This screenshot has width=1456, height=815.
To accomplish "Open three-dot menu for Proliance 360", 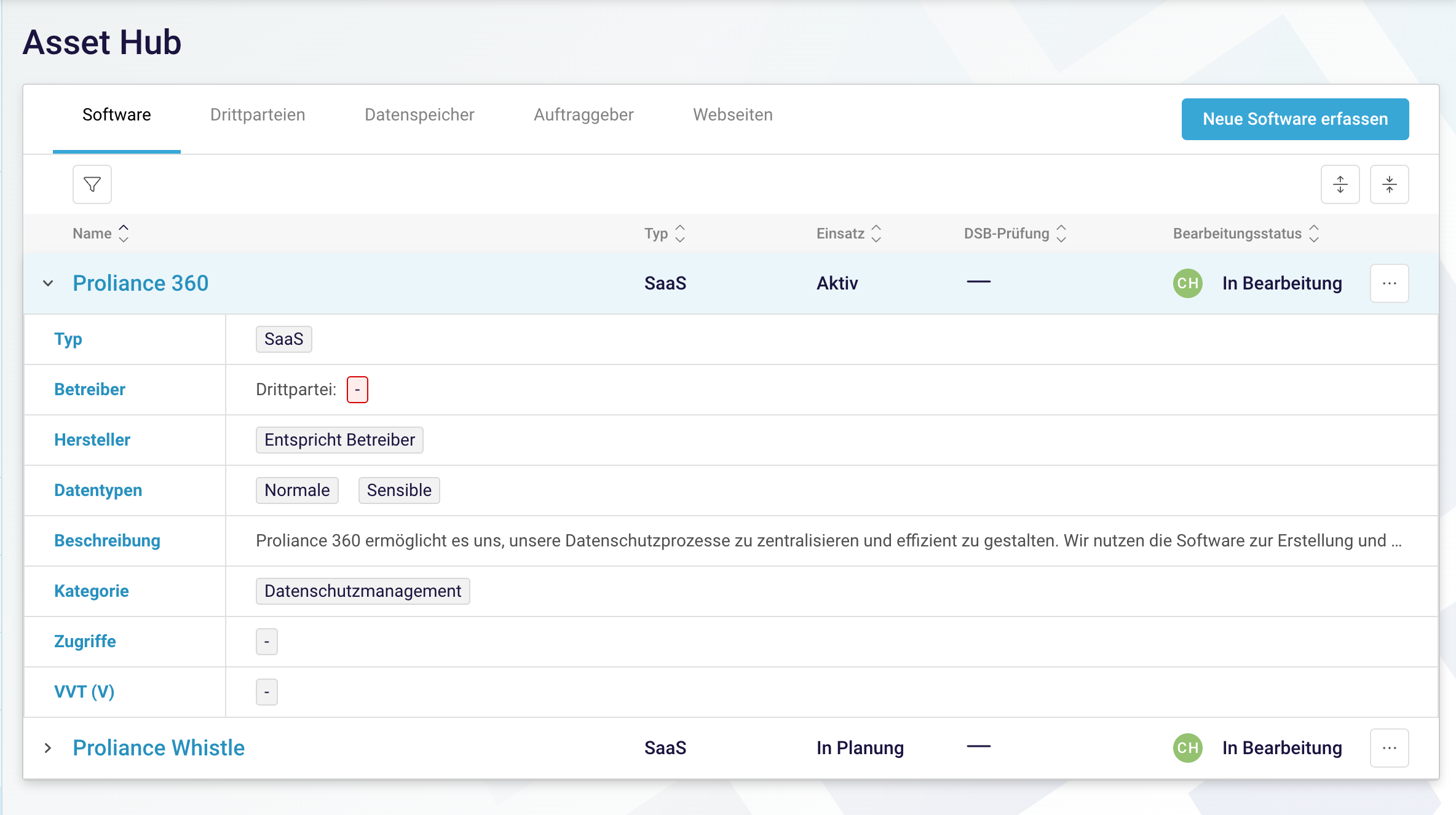I will tap(1389, 283).
